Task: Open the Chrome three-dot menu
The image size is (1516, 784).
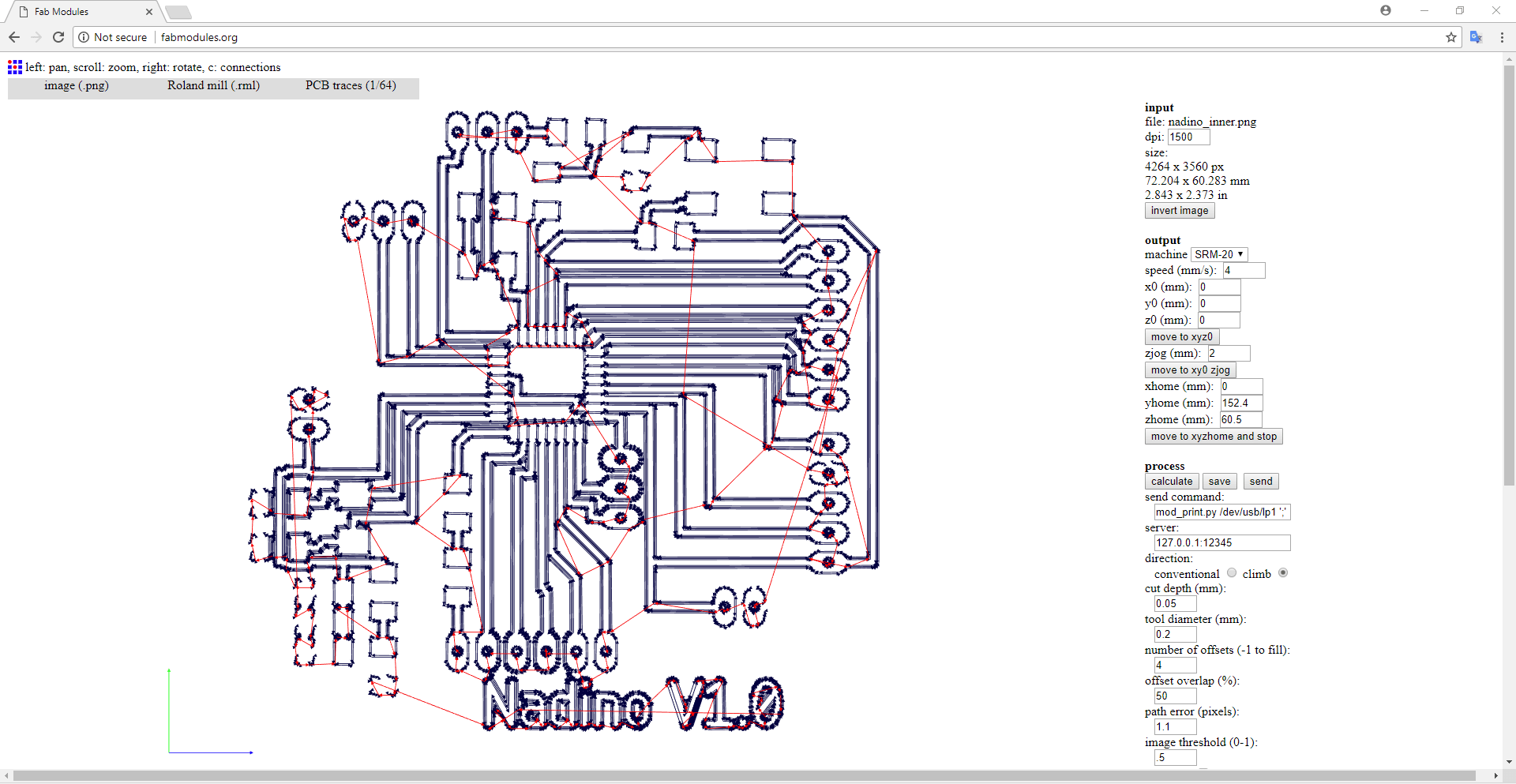Action: (x=1502, y=37)
